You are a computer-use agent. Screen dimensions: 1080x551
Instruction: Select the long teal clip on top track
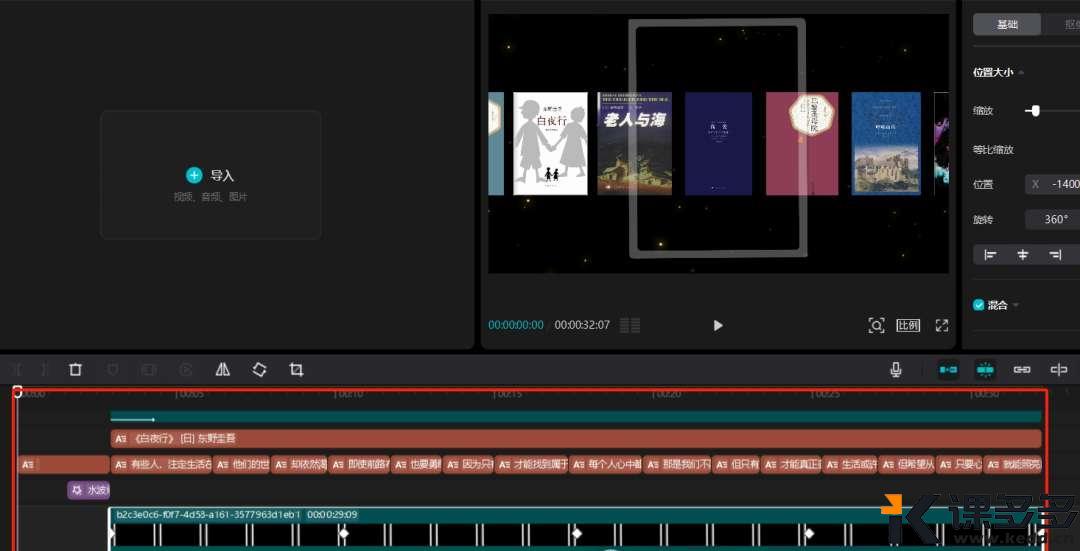[x=575, y=417]
